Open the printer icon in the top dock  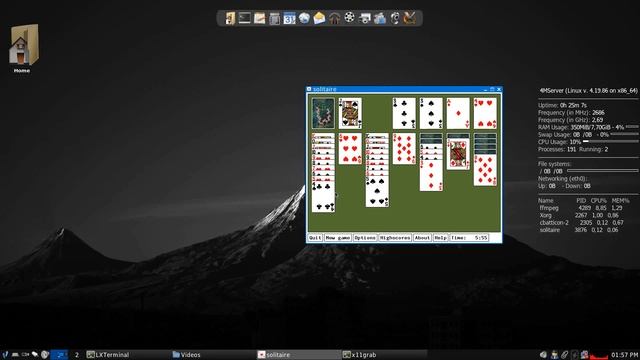coord(364,18)
